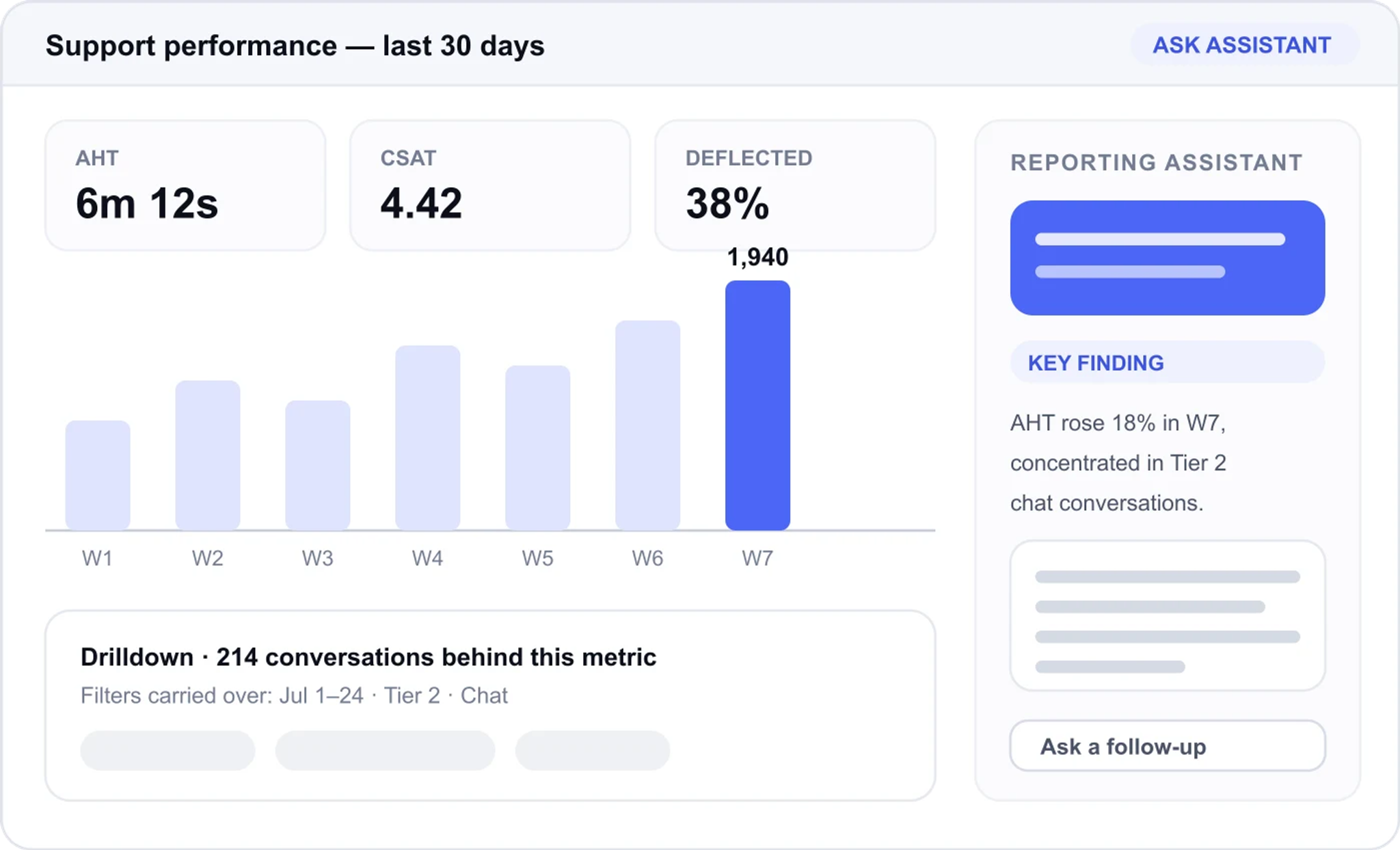Select the W5 bar in the chart
1400x850 pixels.
click(x=538, y=448)
